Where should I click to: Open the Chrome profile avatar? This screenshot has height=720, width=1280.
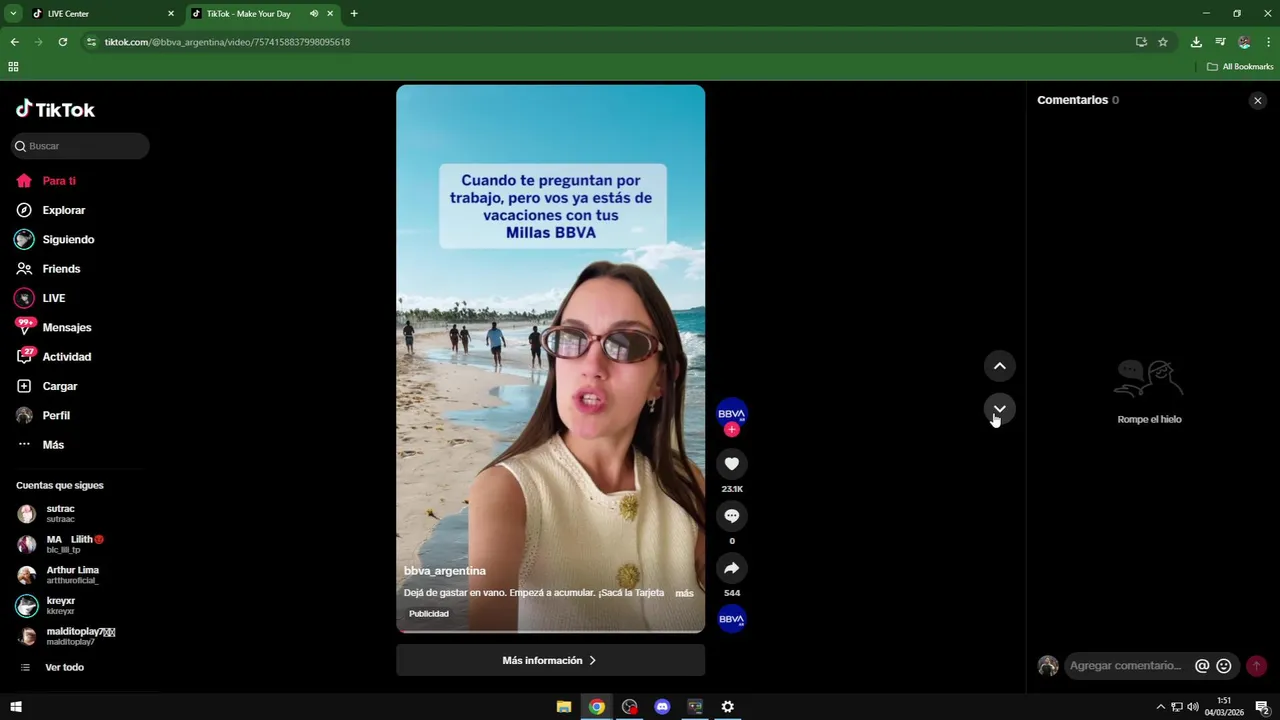click(1244, 42)
